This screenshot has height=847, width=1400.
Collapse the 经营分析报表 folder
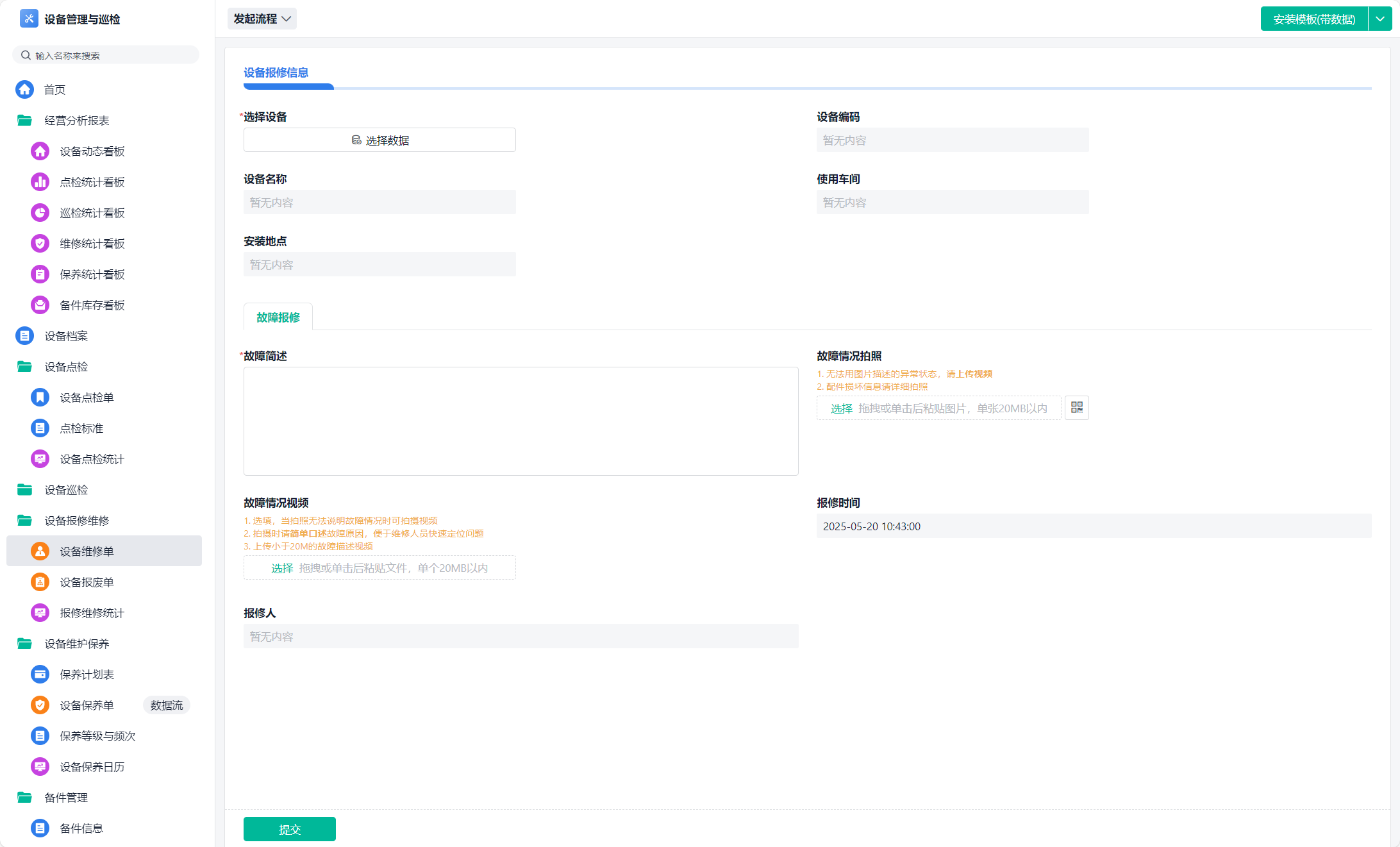pyautogui.click(x=25, y=121)
